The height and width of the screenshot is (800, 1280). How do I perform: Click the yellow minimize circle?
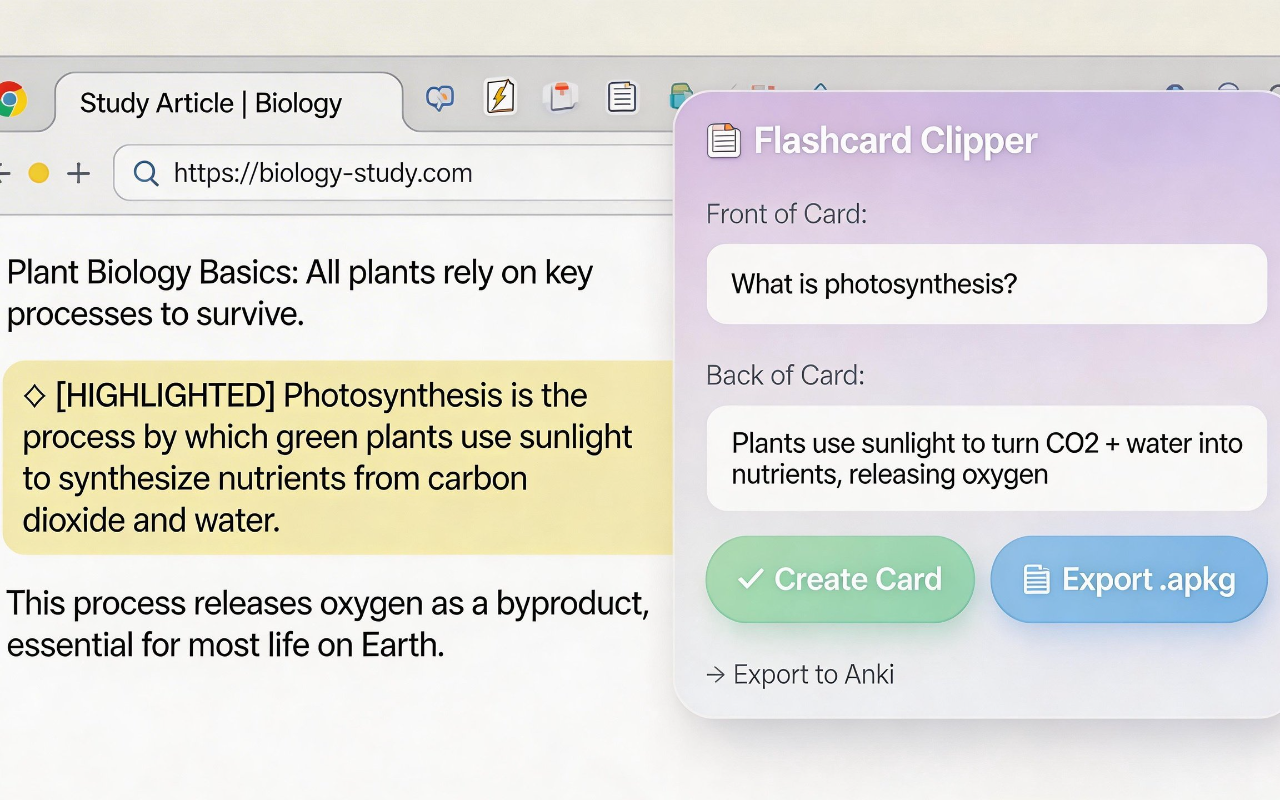click(38, 173)
